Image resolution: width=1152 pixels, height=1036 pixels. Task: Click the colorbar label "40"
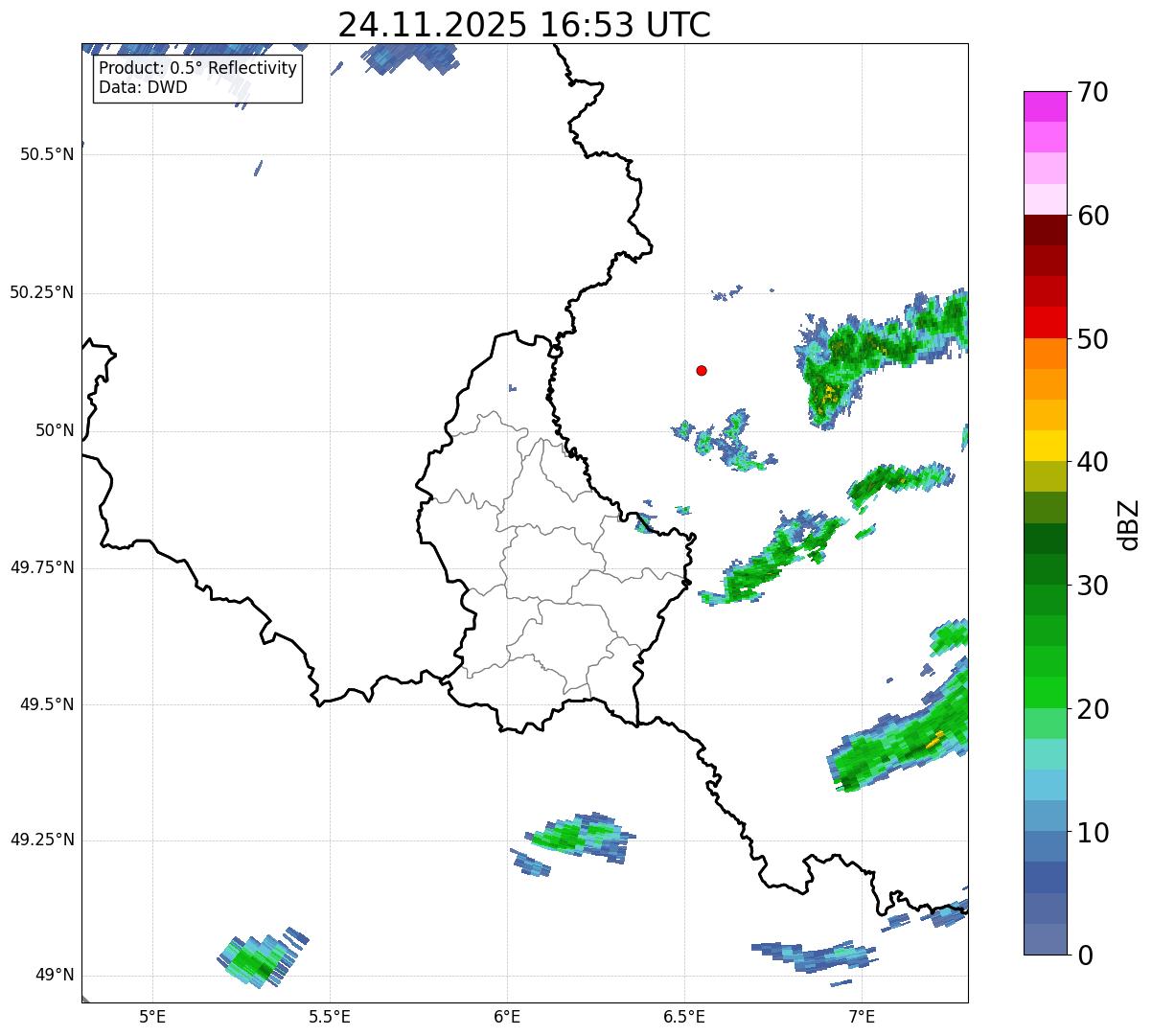1093,462
